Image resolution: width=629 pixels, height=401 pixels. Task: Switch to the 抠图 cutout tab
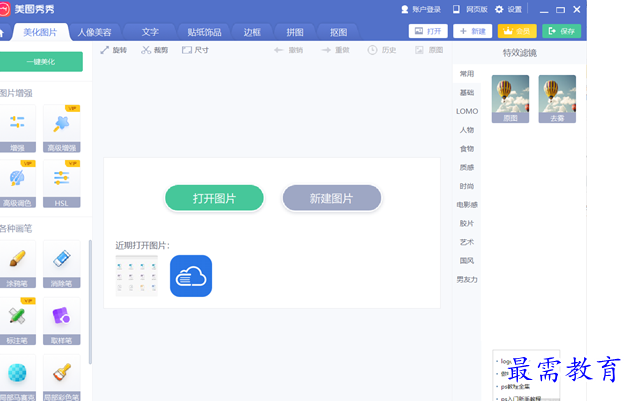[x=338, y=32]
